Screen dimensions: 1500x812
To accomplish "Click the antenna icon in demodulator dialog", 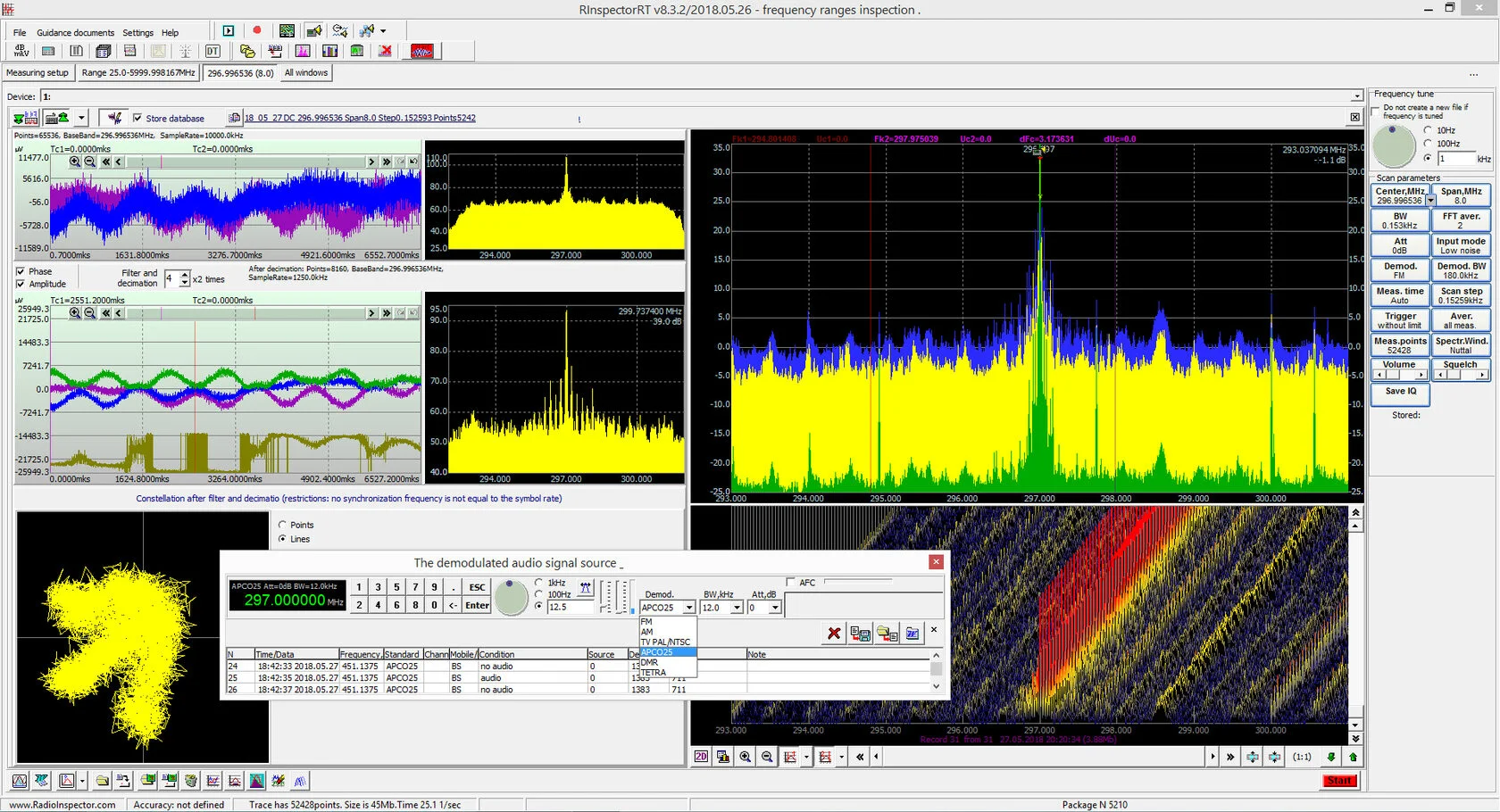I will 586,587.
